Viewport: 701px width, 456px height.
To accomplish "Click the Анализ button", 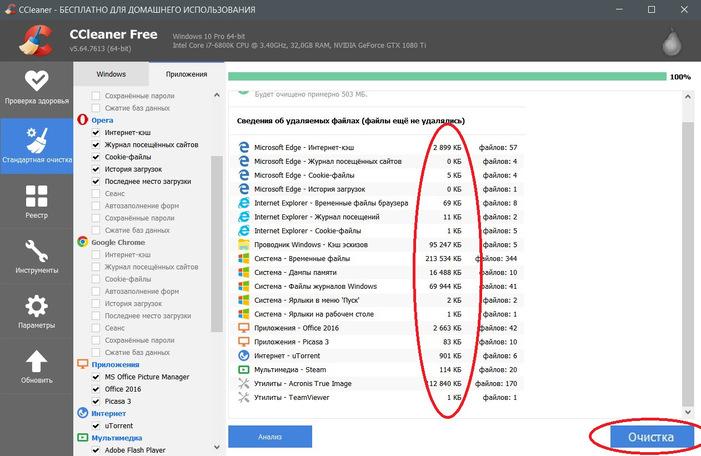I will (x=270, y=437).
